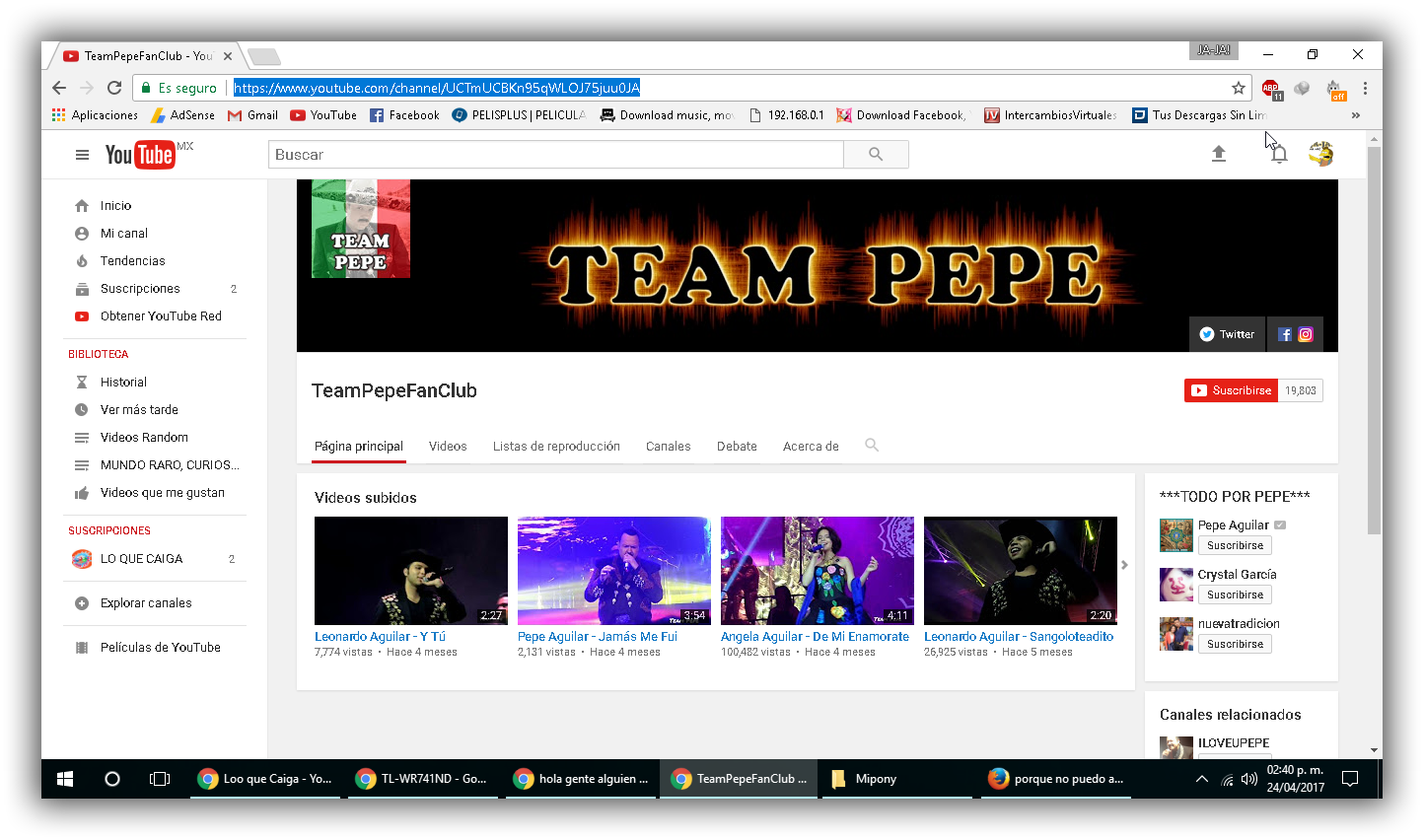Subscribe to Crystal García channel
Screen dimensions: 1424x840
(x=1235, y=595)
